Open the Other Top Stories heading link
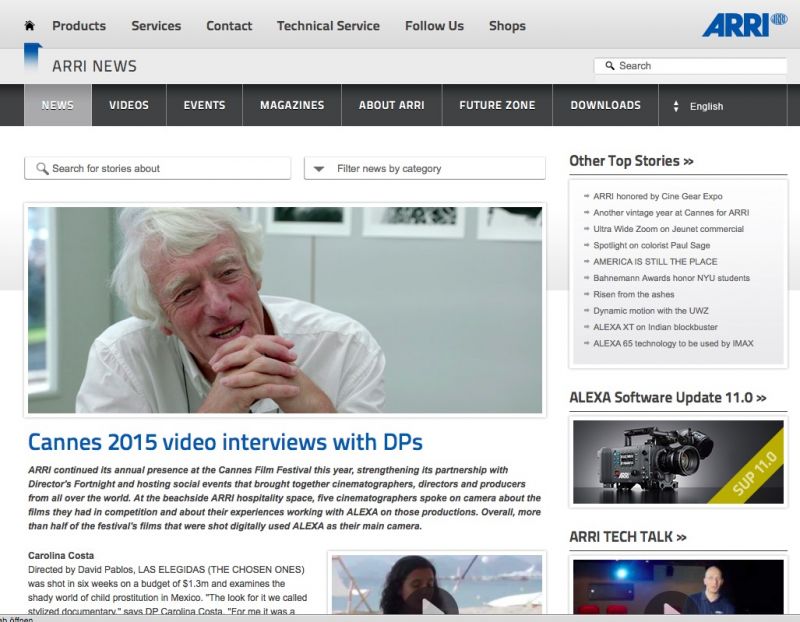Screen dimensions: 800x622 coord(631,161)
